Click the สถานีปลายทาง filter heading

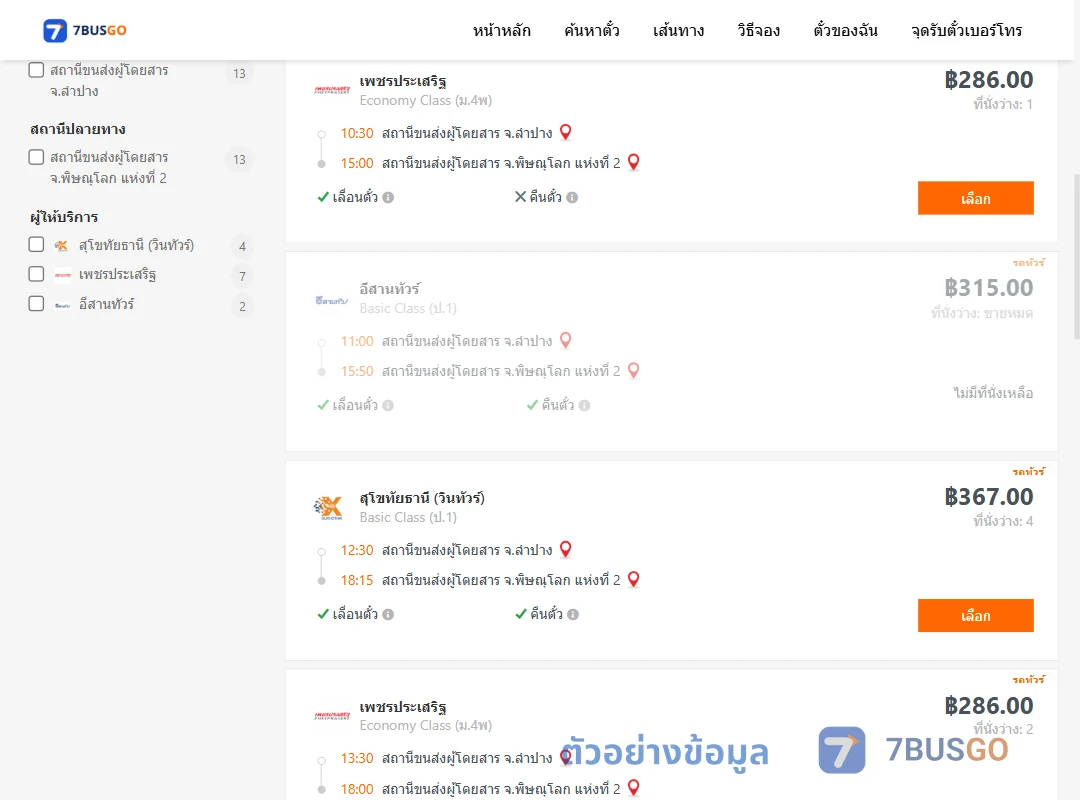click(x=78, y=130)
